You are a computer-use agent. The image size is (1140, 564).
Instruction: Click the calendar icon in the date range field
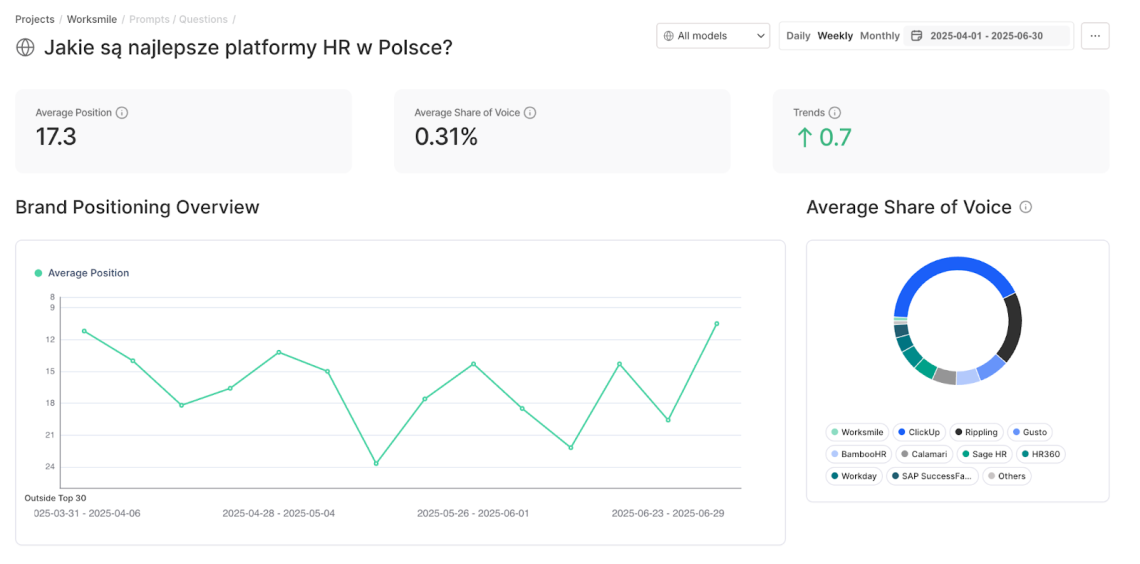tap(915, 36)
